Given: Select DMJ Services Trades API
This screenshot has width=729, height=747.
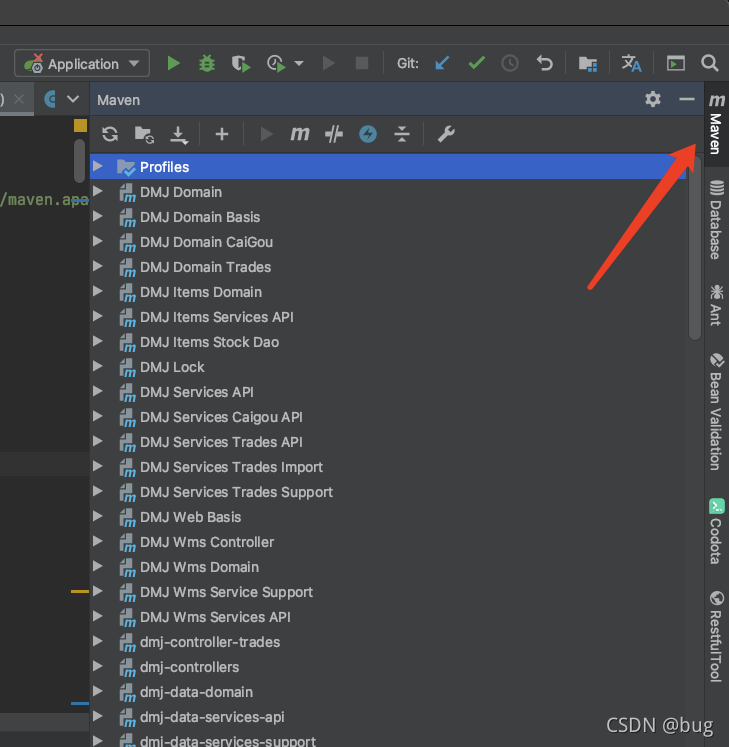Looking at the screenshot, I should (221, 442).
